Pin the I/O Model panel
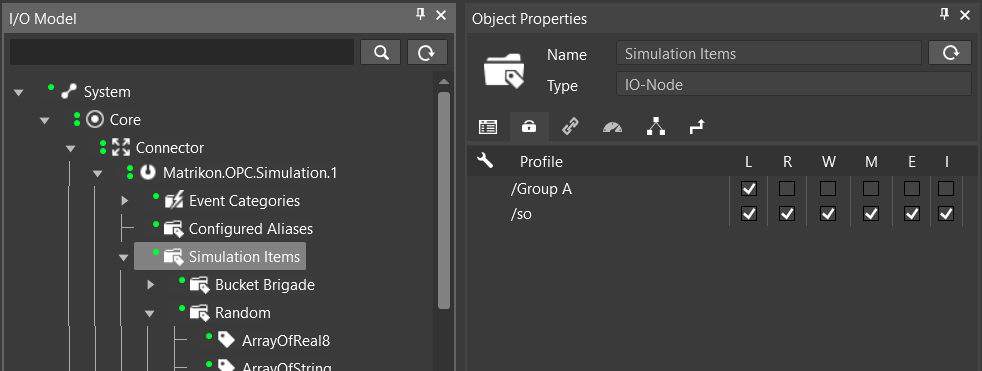This screenshot has width=982, height=371. (421, 14)
